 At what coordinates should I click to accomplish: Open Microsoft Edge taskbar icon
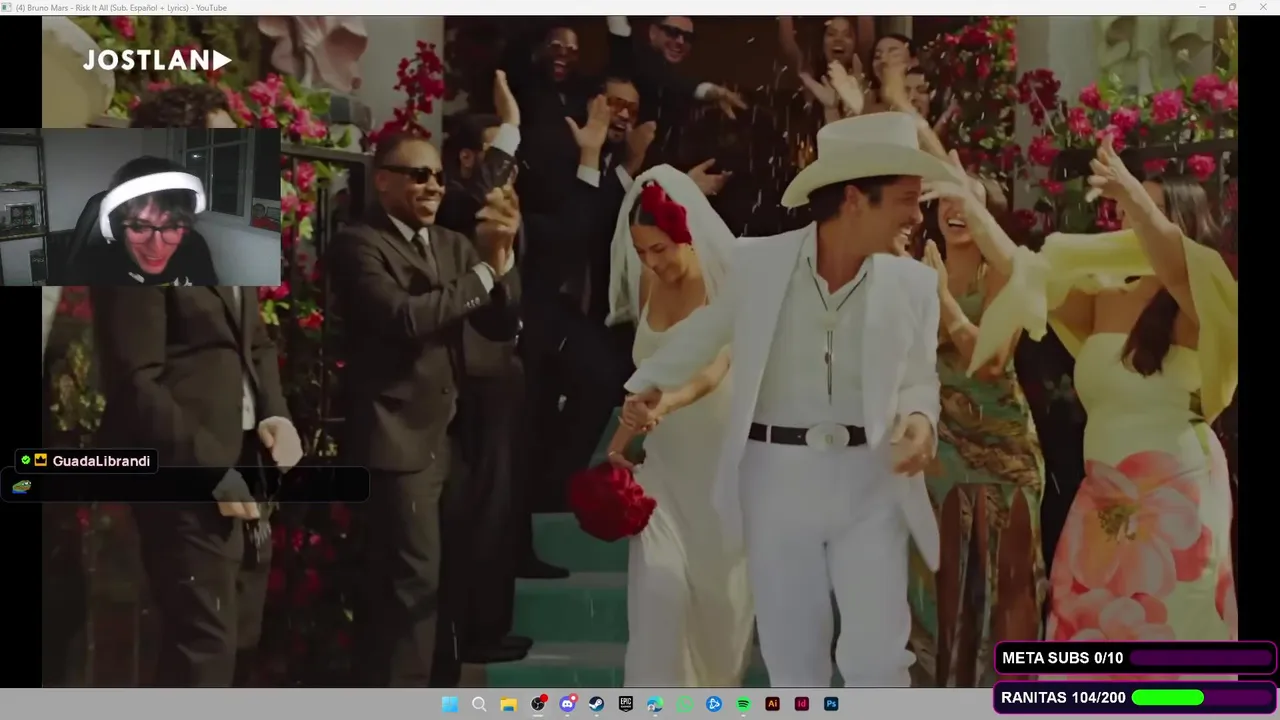tap(655, 704)
